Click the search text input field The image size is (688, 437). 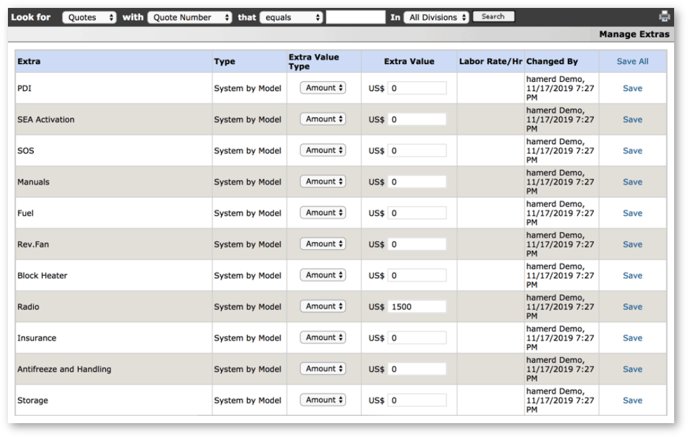(355, 17)
